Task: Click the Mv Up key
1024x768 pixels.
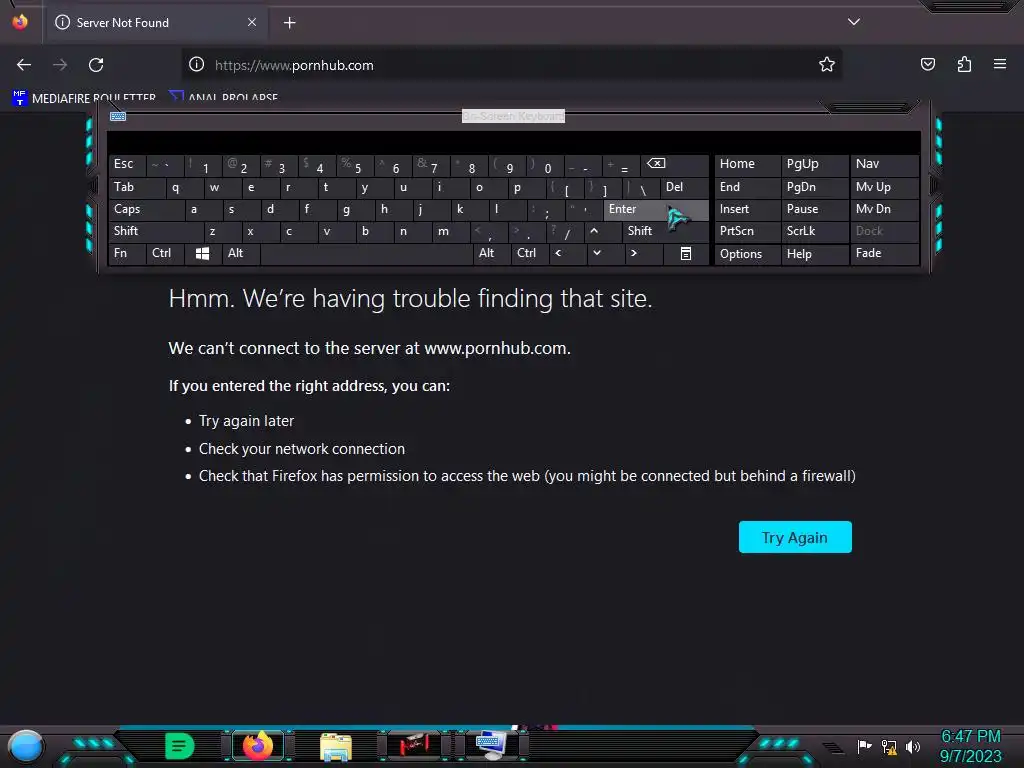Action: tap(884, 187)
